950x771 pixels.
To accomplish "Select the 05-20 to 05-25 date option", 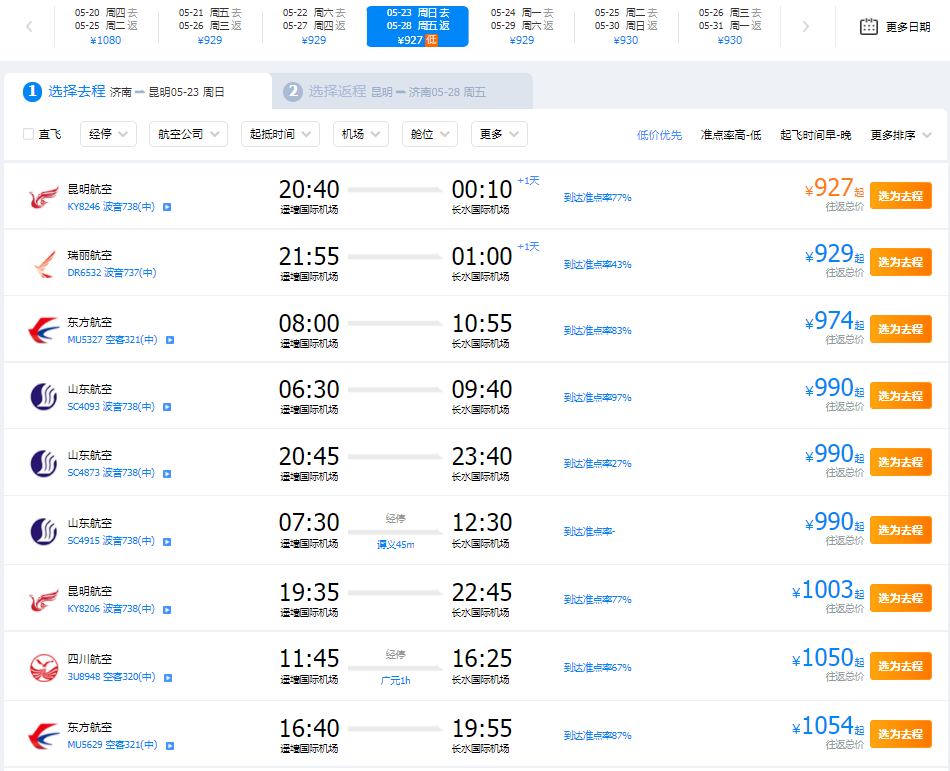I will point(106,26).
